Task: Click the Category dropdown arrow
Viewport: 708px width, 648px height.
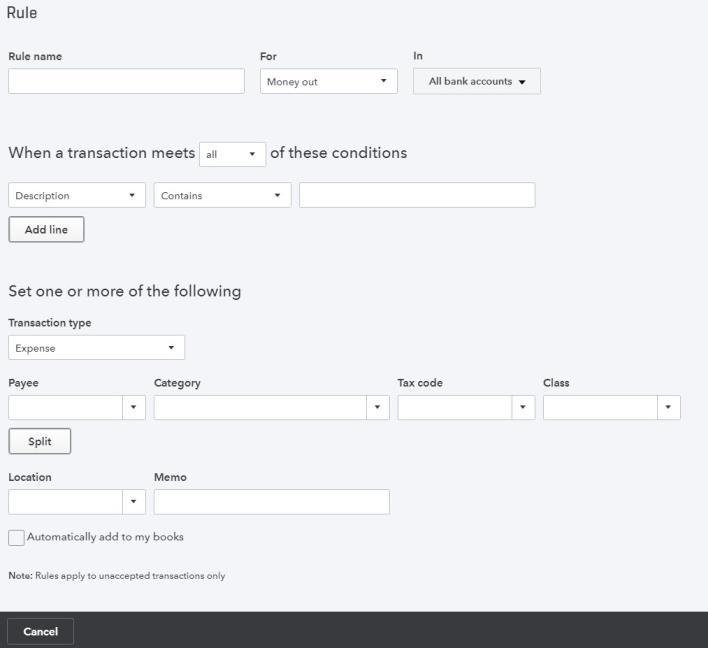Action: (378, 407)
